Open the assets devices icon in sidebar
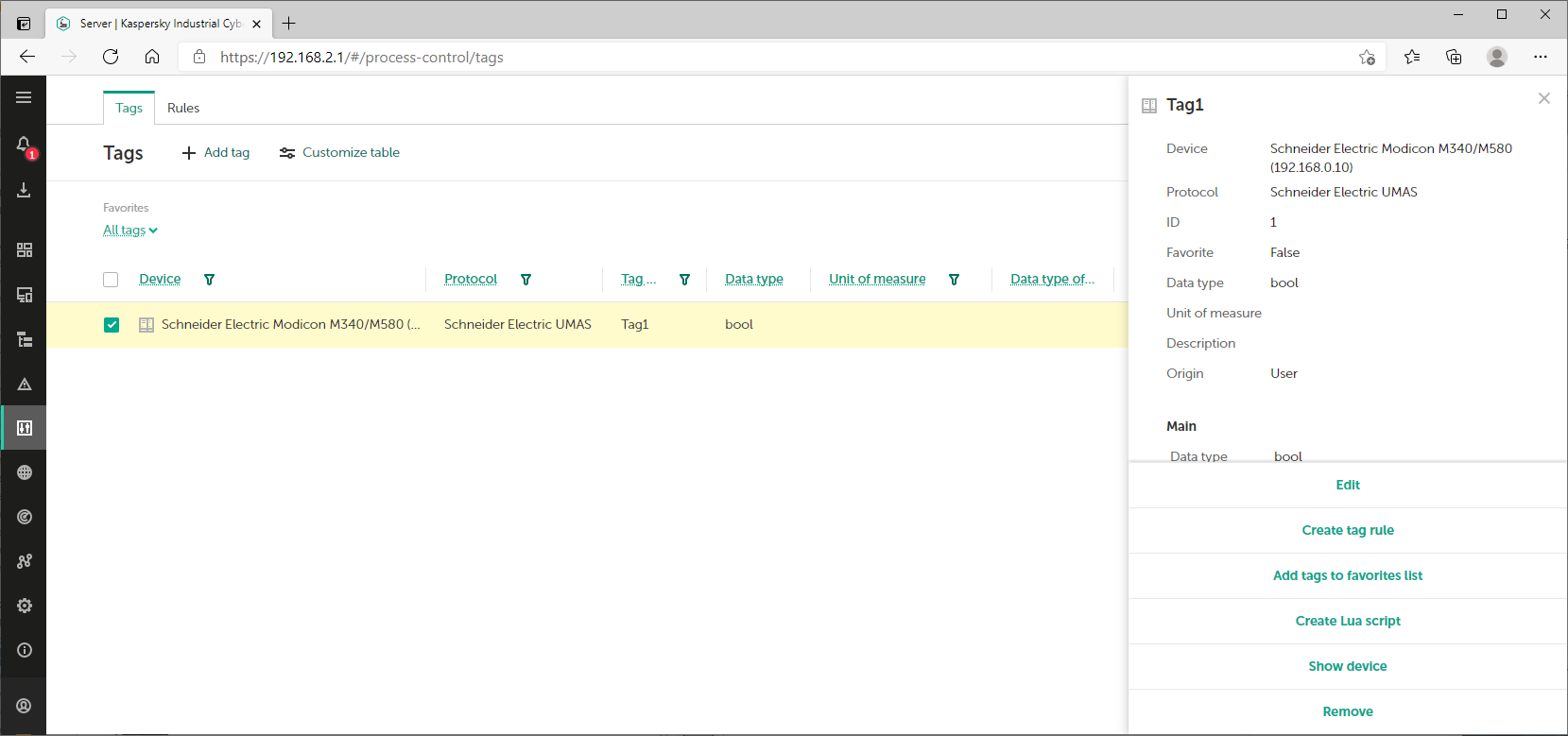The width and height of the screenshot is (1568, 736). (25, 295)
